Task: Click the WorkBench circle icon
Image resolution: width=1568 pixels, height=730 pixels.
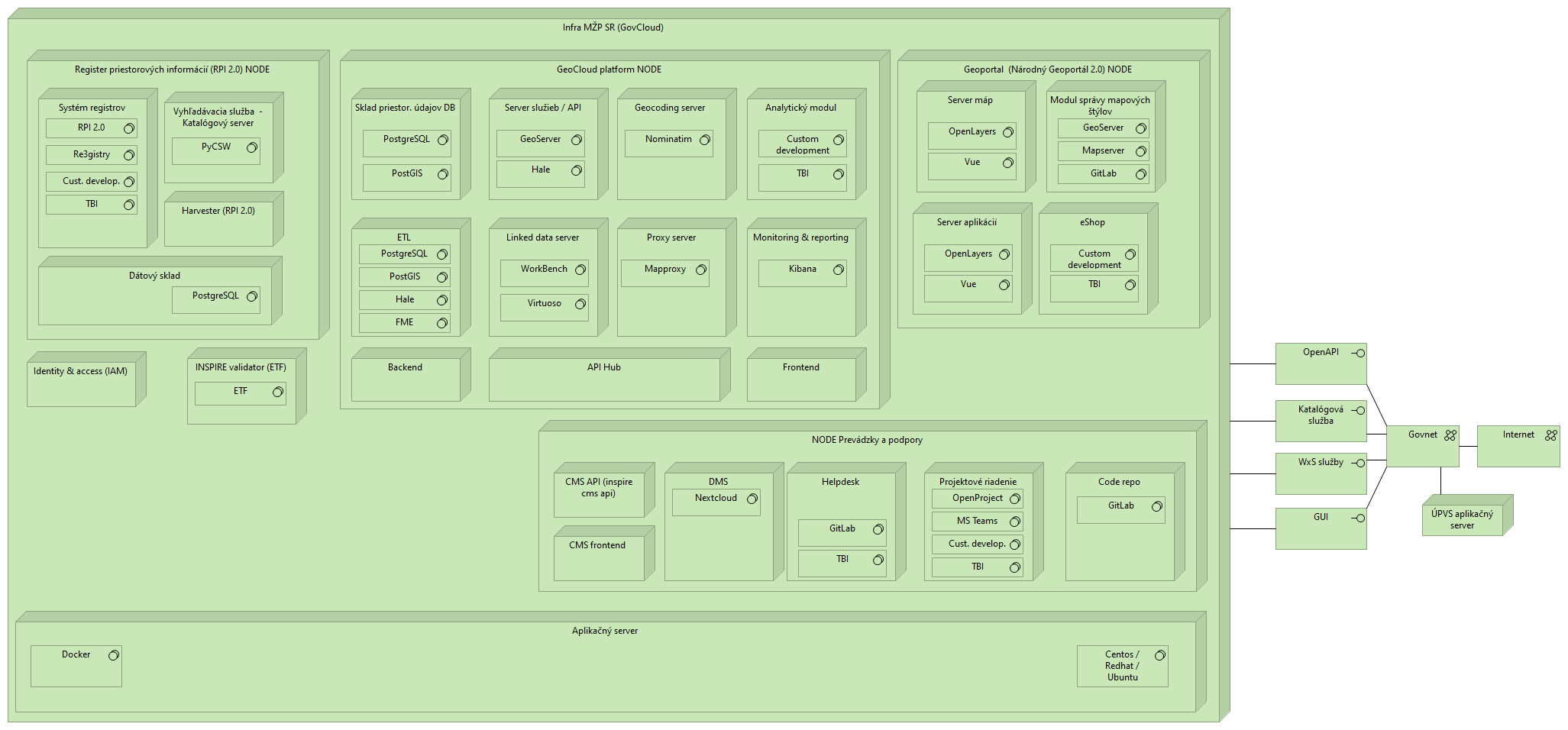Action: coord(580,270)
